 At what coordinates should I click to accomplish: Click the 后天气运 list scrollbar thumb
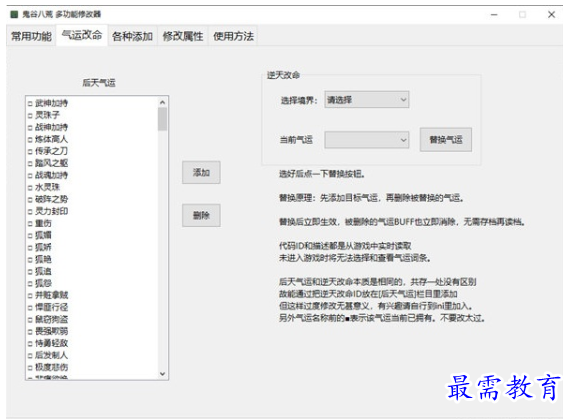[x=163, y=119]
